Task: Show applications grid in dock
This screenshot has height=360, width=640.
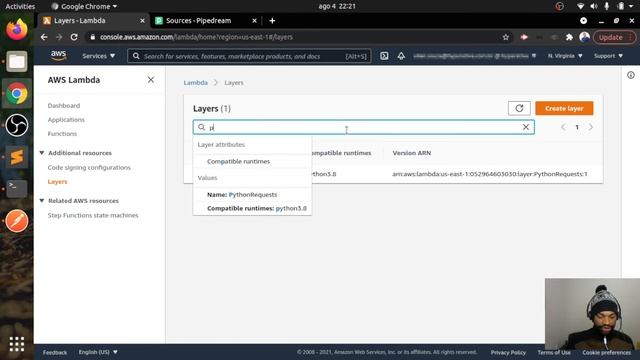Action: (17, 344)
